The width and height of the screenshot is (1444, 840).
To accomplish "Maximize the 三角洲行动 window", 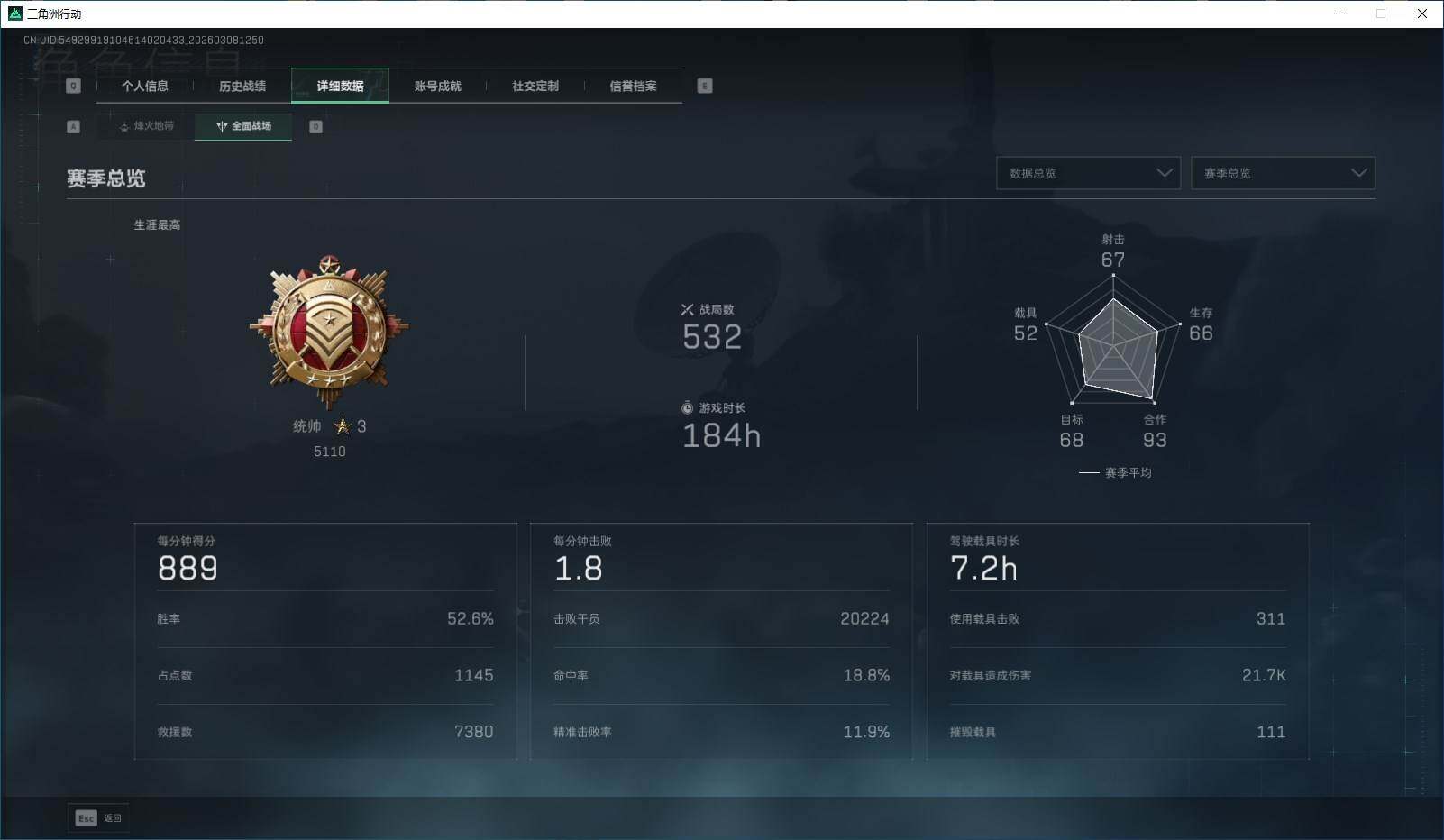I will 1381,14.
